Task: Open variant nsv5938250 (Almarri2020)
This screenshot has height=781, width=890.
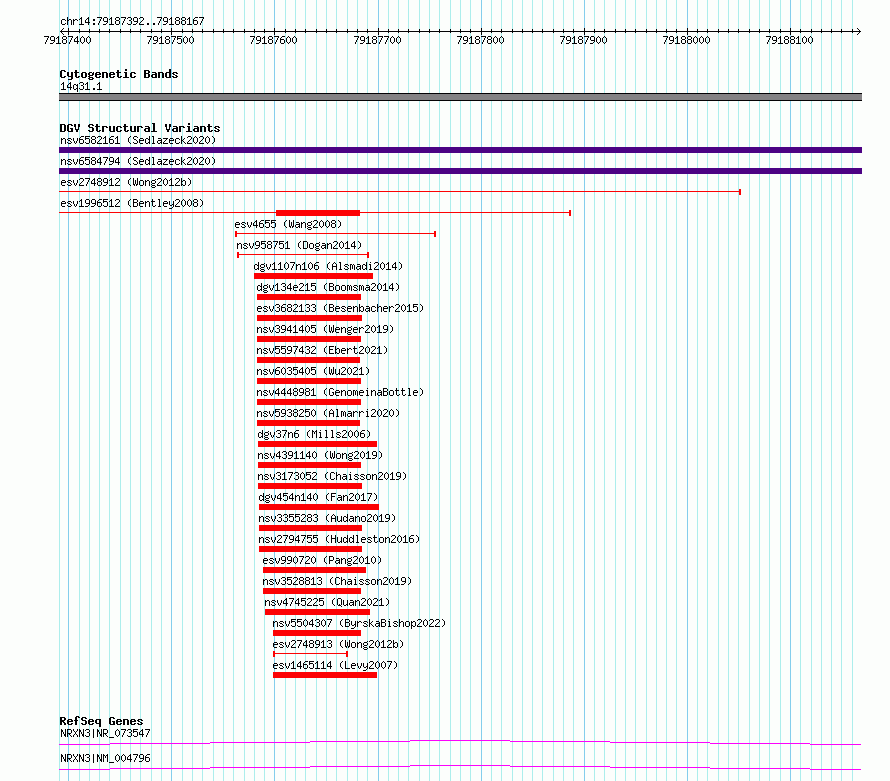Action: point(328,413)
